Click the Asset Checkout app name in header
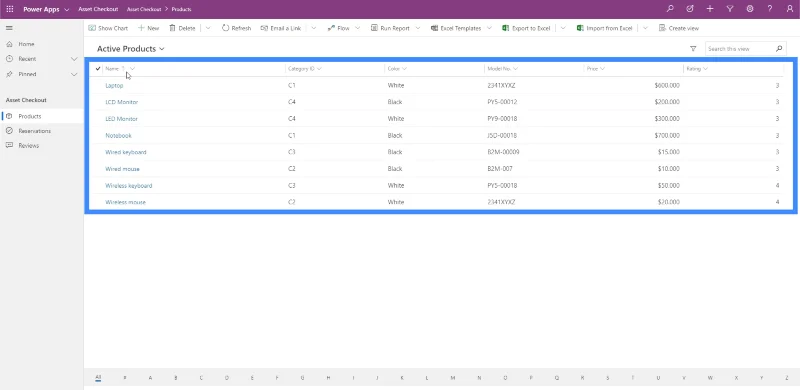 [98, 9]
